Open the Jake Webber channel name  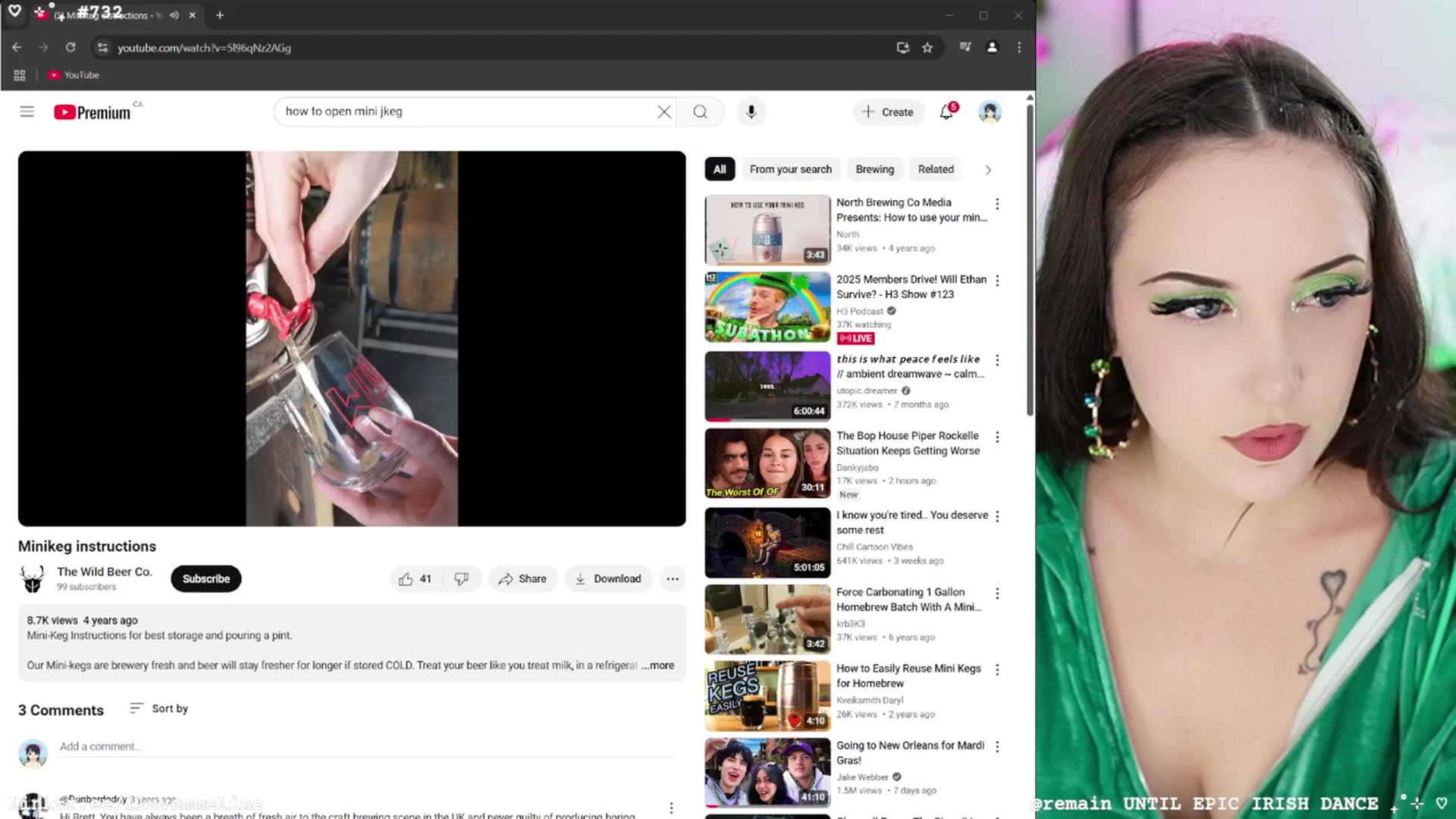point(862,777)
